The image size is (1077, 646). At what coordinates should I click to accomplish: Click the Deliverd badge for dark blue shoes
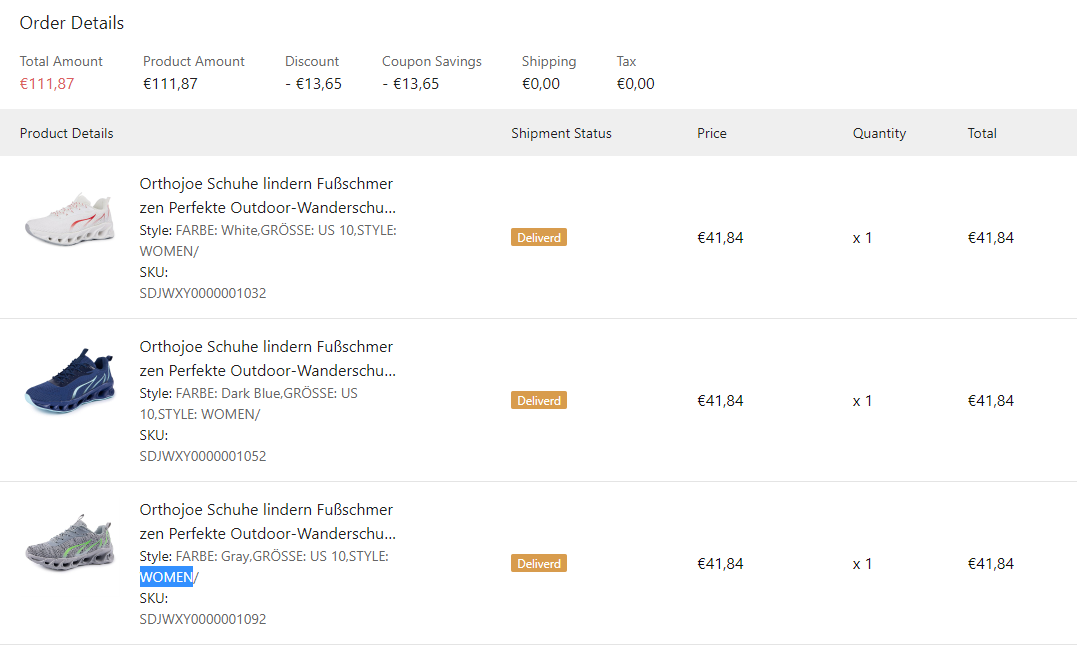pyautogui.click(x=539, y=401)
